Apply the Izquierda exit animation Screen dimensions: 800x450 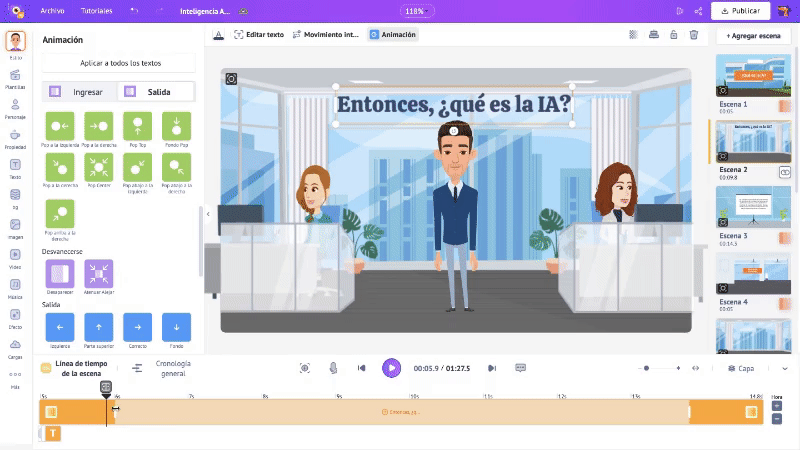click(x=60, y=326)
